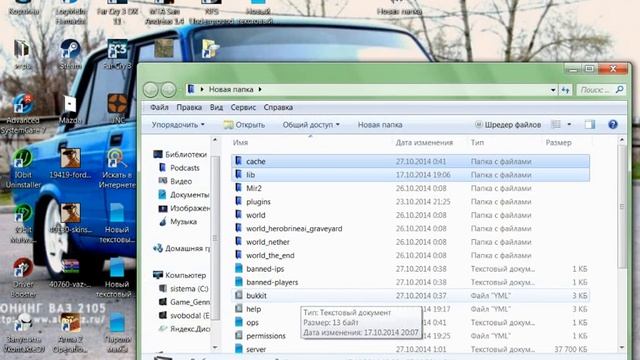Open the IObit Uninstaller desktop shortcut
This screenshot has width=640, height=360.
pyautogui.click(x=23, y=168)
